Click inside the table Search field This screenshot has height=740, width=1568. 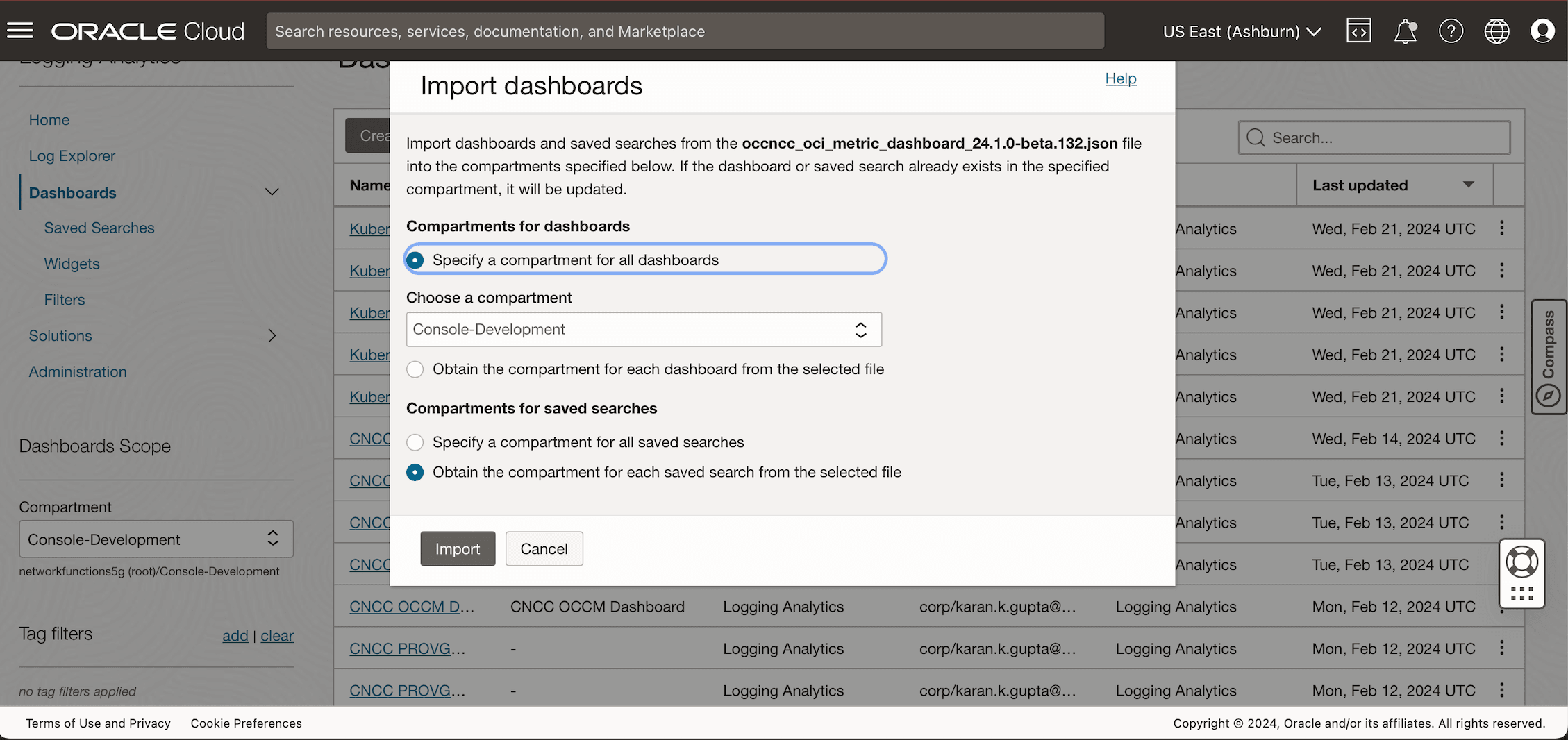pyautogui.click(x=1374, y=137)
